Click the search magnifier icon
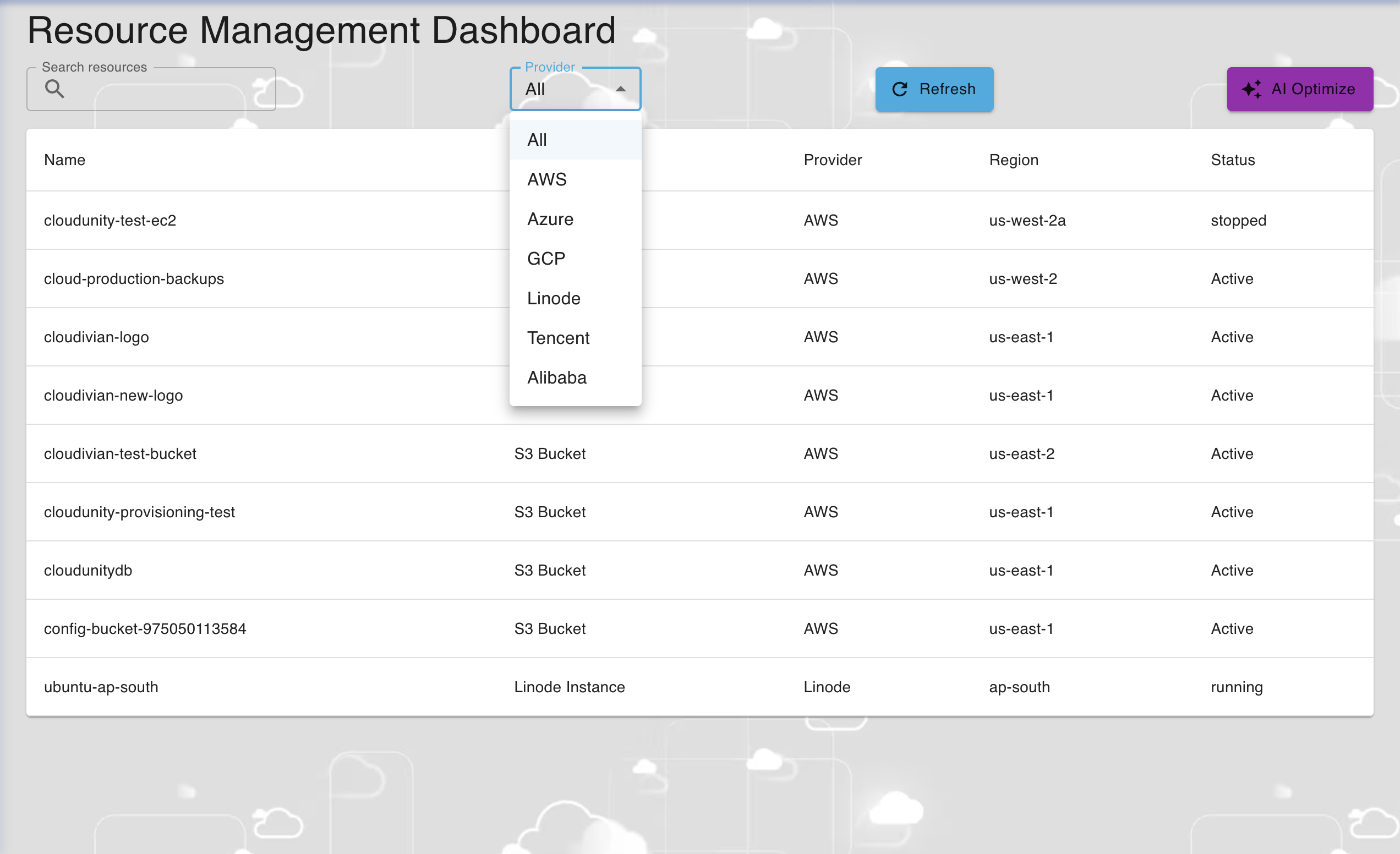This screenshot has width=1400, height=854. point(54,89)
